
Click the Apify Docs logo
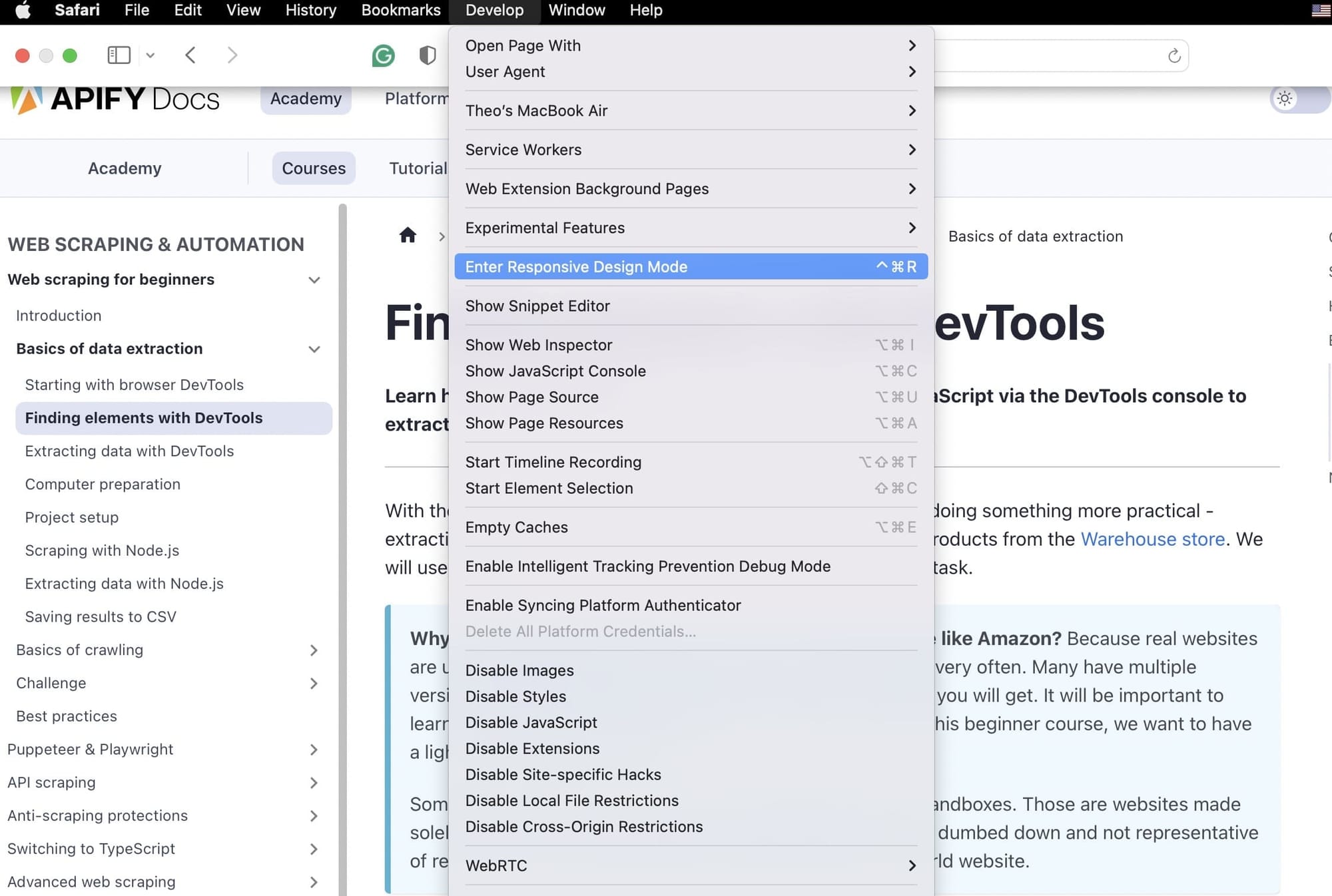tap(115, 99)
